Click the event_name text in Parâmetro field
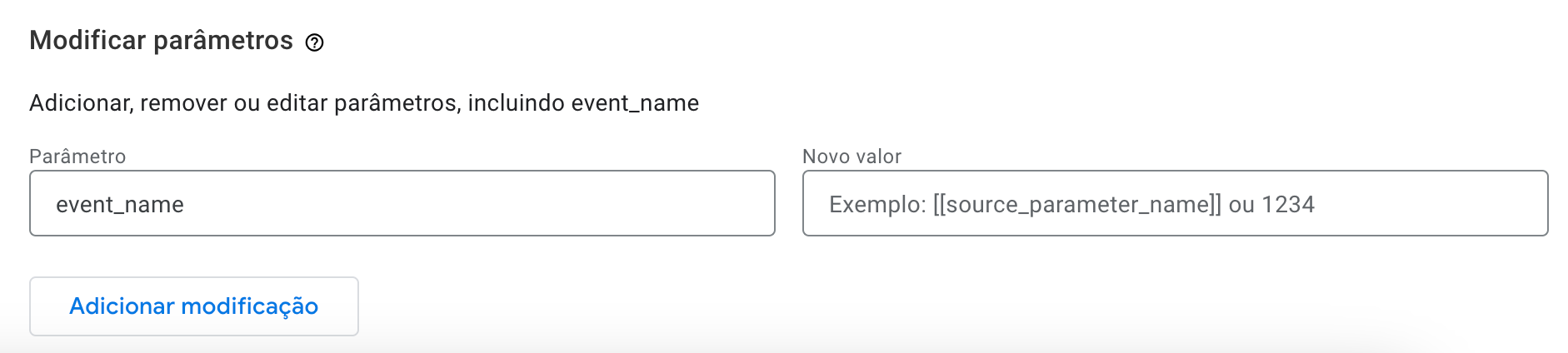This screenshot has width=1568, height=353. [x=120, y=205]
